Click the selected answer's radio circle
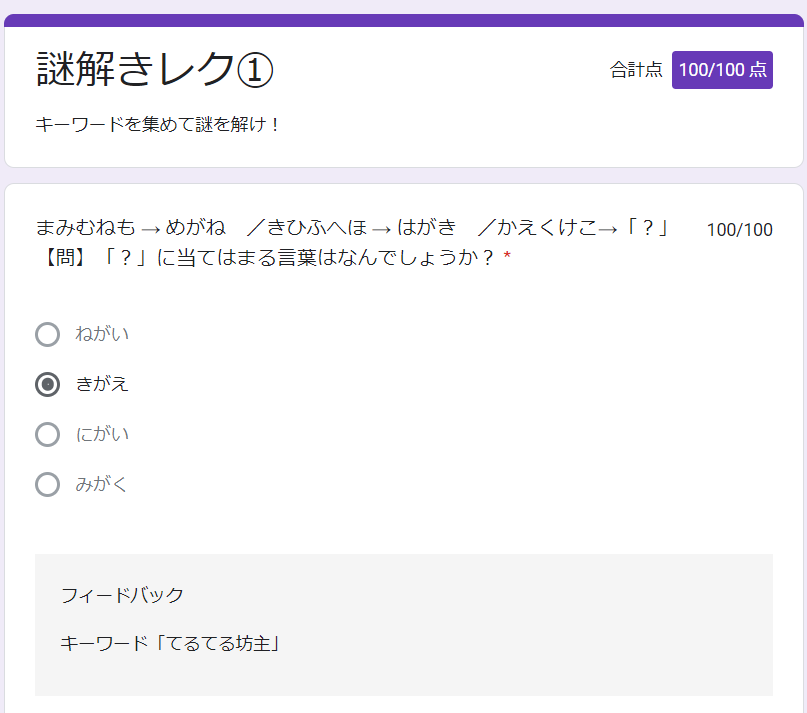The width and height of the screenshot is (807, 713). [x=48, y=384]
